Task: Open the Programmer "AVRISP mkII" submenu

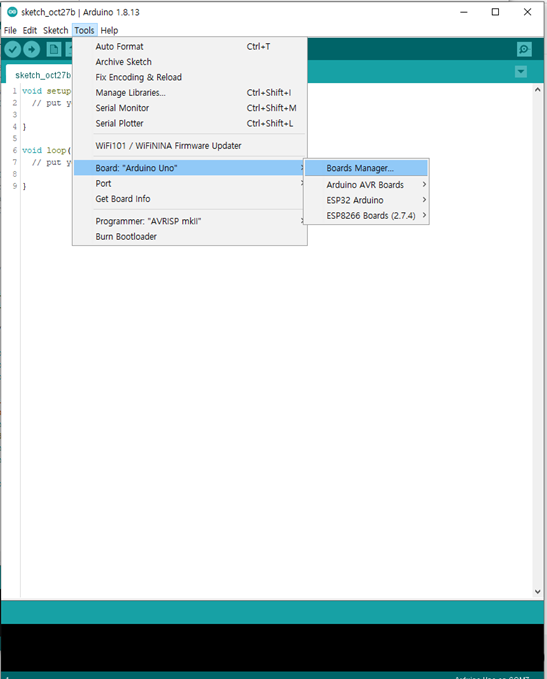Action: (x=190, y=221)
